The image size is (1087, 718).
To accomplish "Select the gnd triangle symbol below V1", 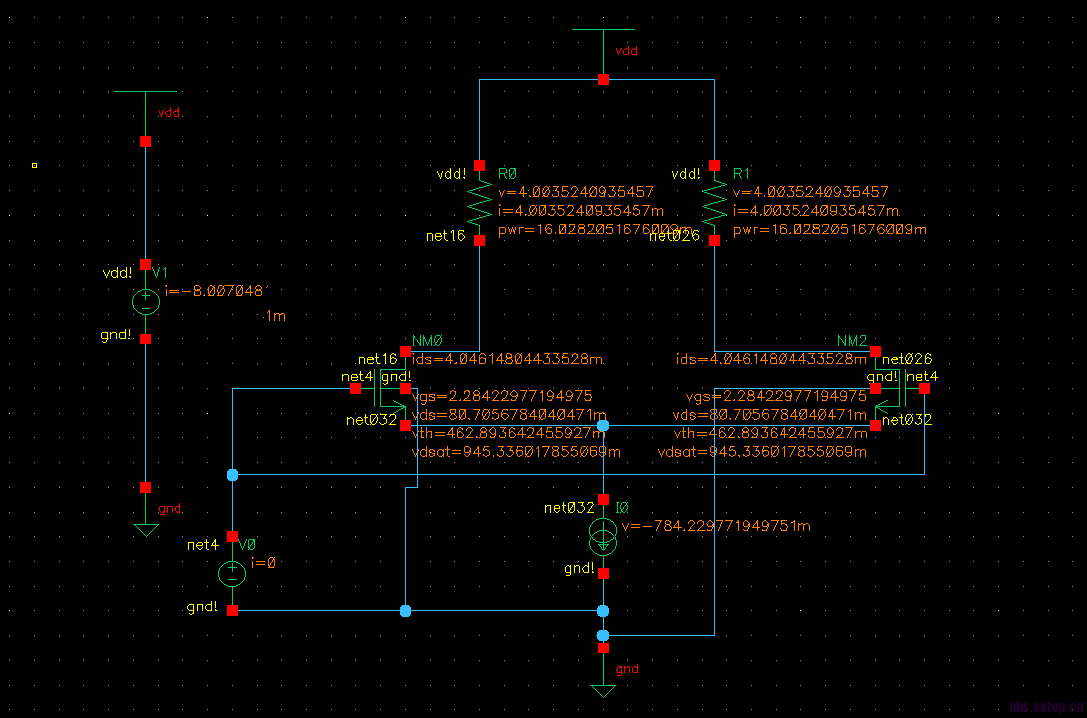I will (146, 530).
